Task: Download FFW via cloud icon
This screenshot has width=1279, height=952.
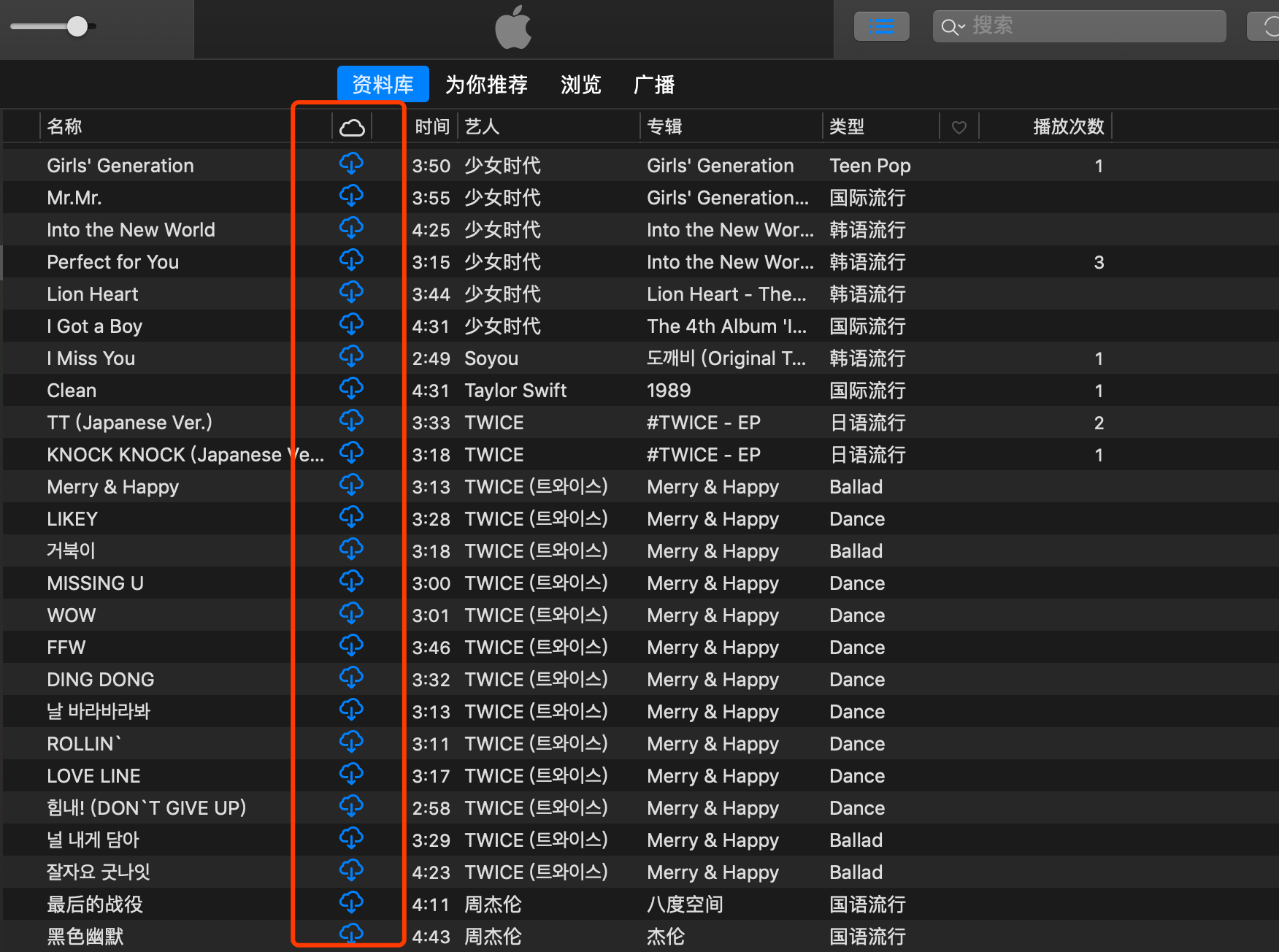Action: 351,646
